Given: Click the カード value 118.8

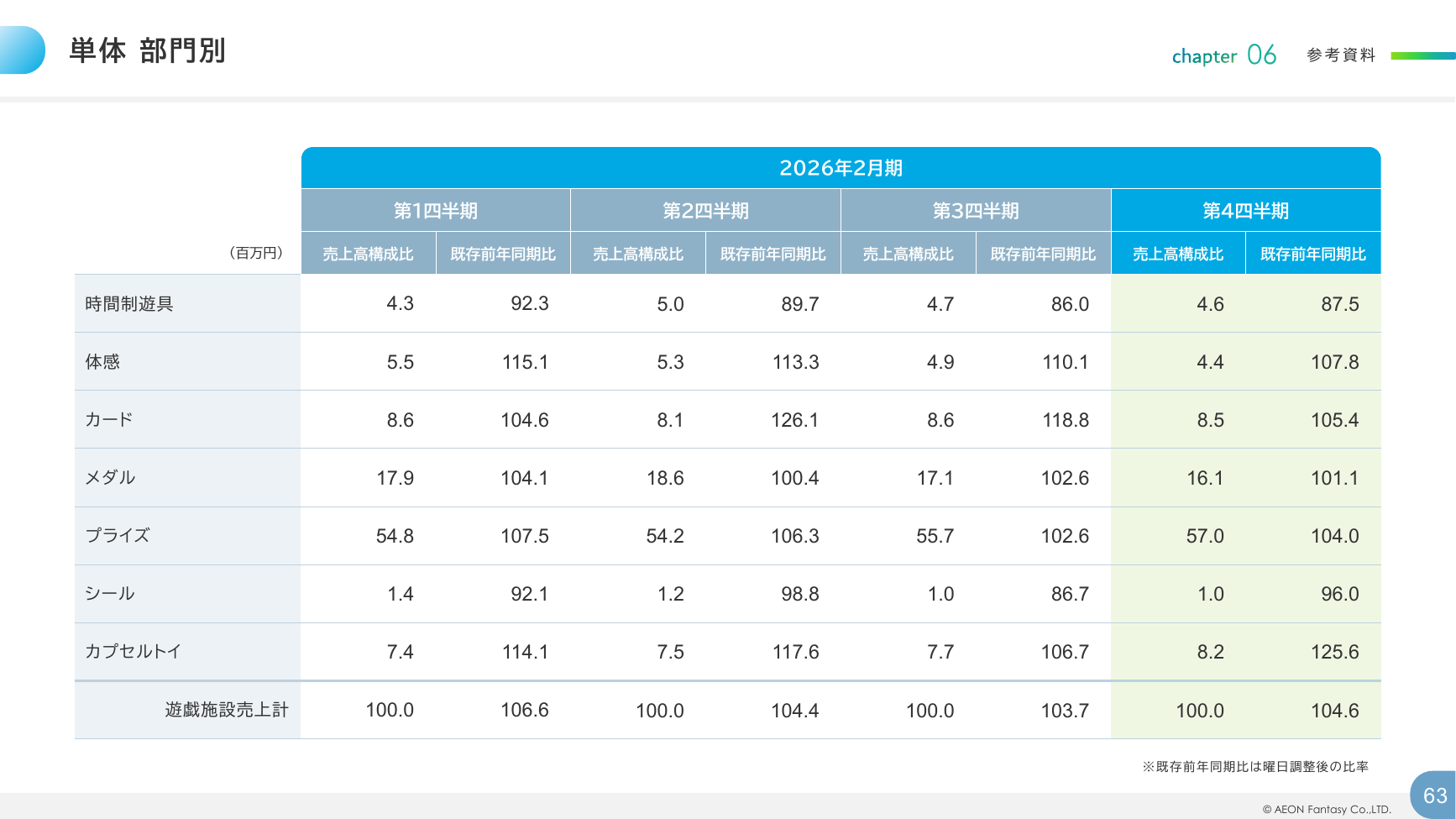Looking at the screenshot, I should (x=1066, y=420).
